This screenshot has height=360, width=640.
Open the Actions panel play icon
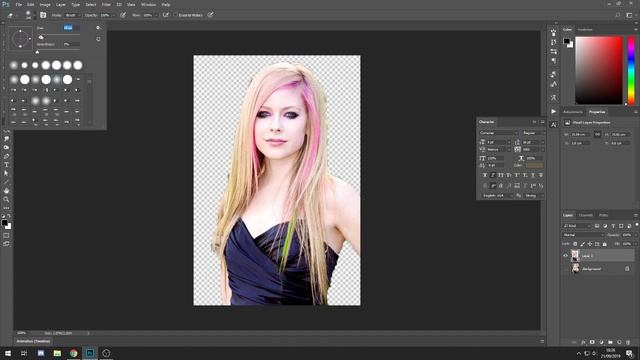[553, 111]
